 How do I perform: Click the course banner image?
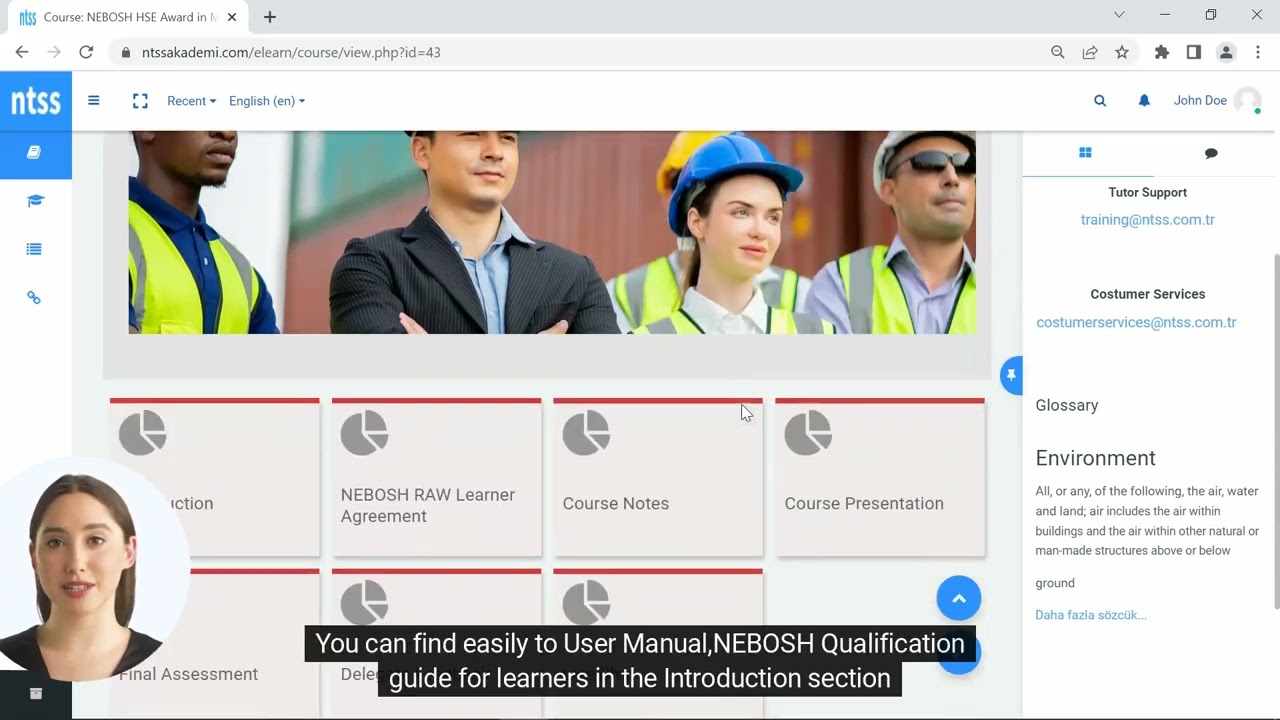click(552, 232)
